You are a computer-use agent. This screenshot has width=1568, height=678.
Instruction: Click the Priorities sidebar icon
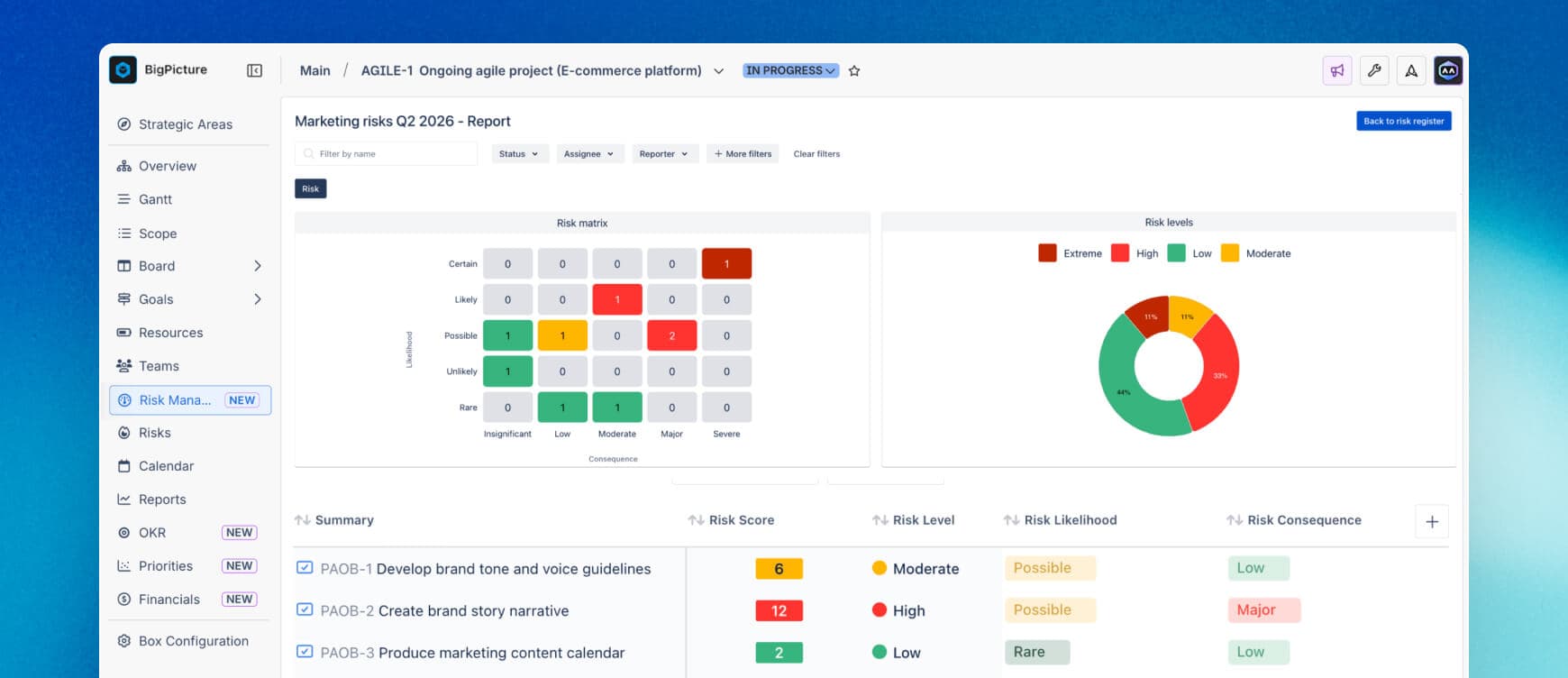(x=124, y=566)
